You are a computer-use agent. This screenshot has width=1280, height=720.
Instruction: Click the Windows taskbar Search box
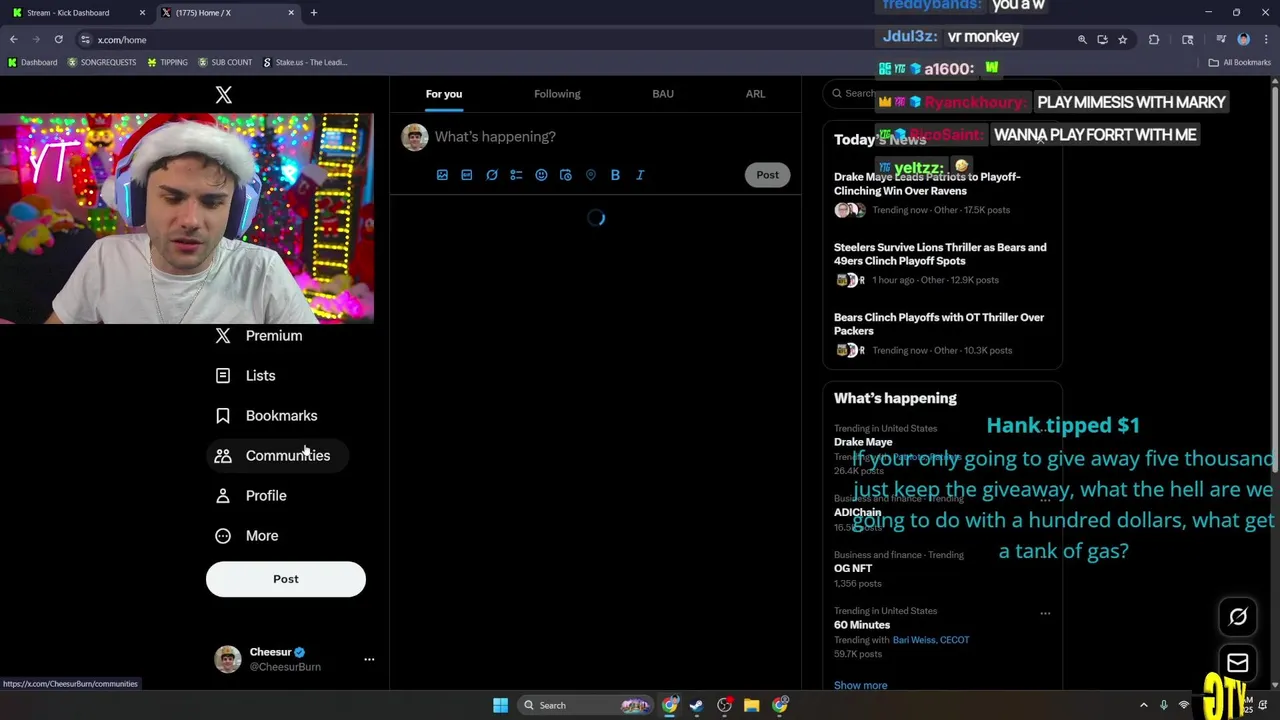click(586, 705)
